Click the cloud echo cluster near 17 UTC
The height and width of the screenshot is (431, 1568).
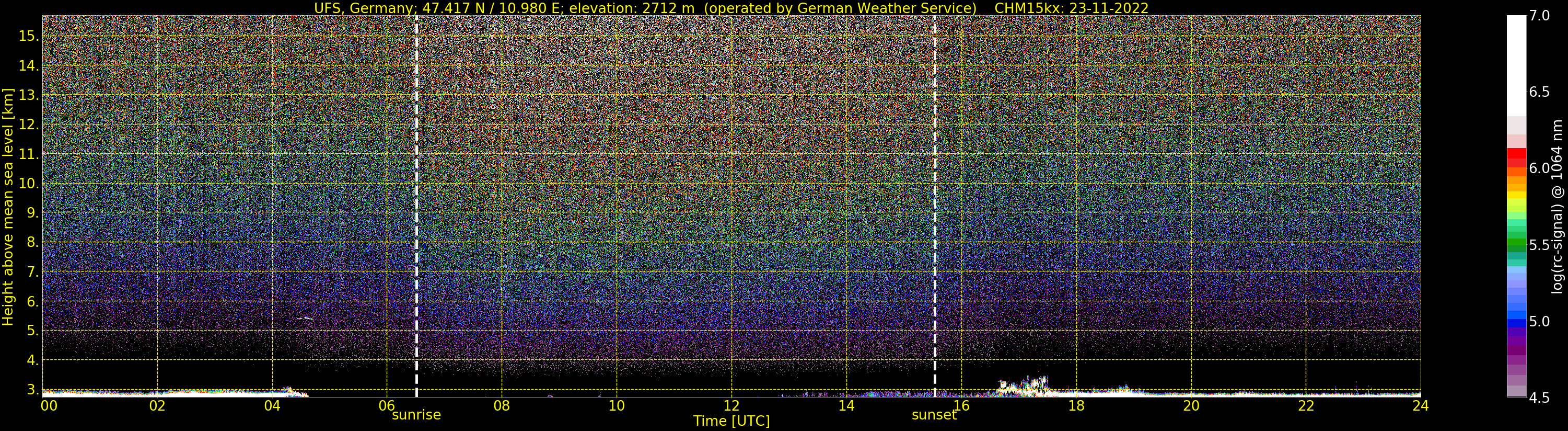pyautogui.click(x=1023, y=386)
